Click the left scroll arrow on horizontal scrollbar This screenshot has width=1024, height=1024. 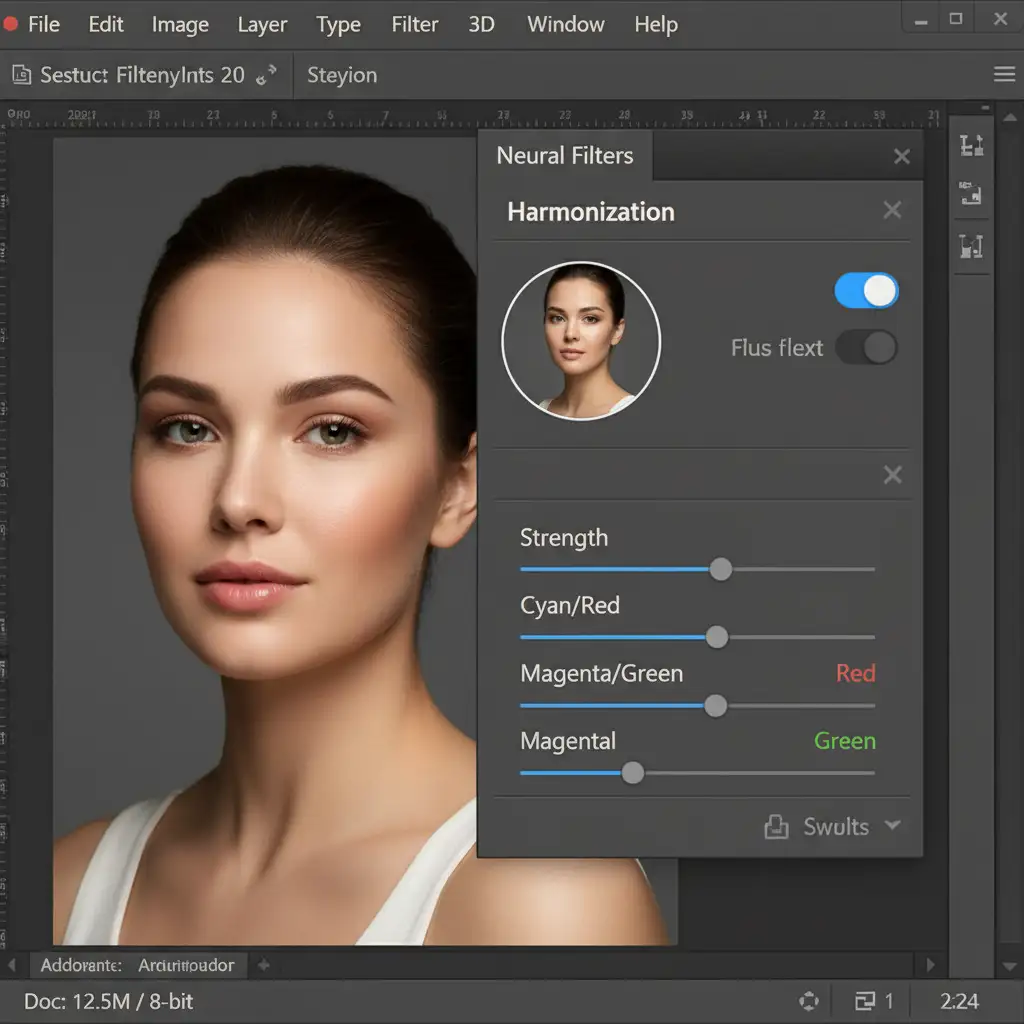click(12, 965)
